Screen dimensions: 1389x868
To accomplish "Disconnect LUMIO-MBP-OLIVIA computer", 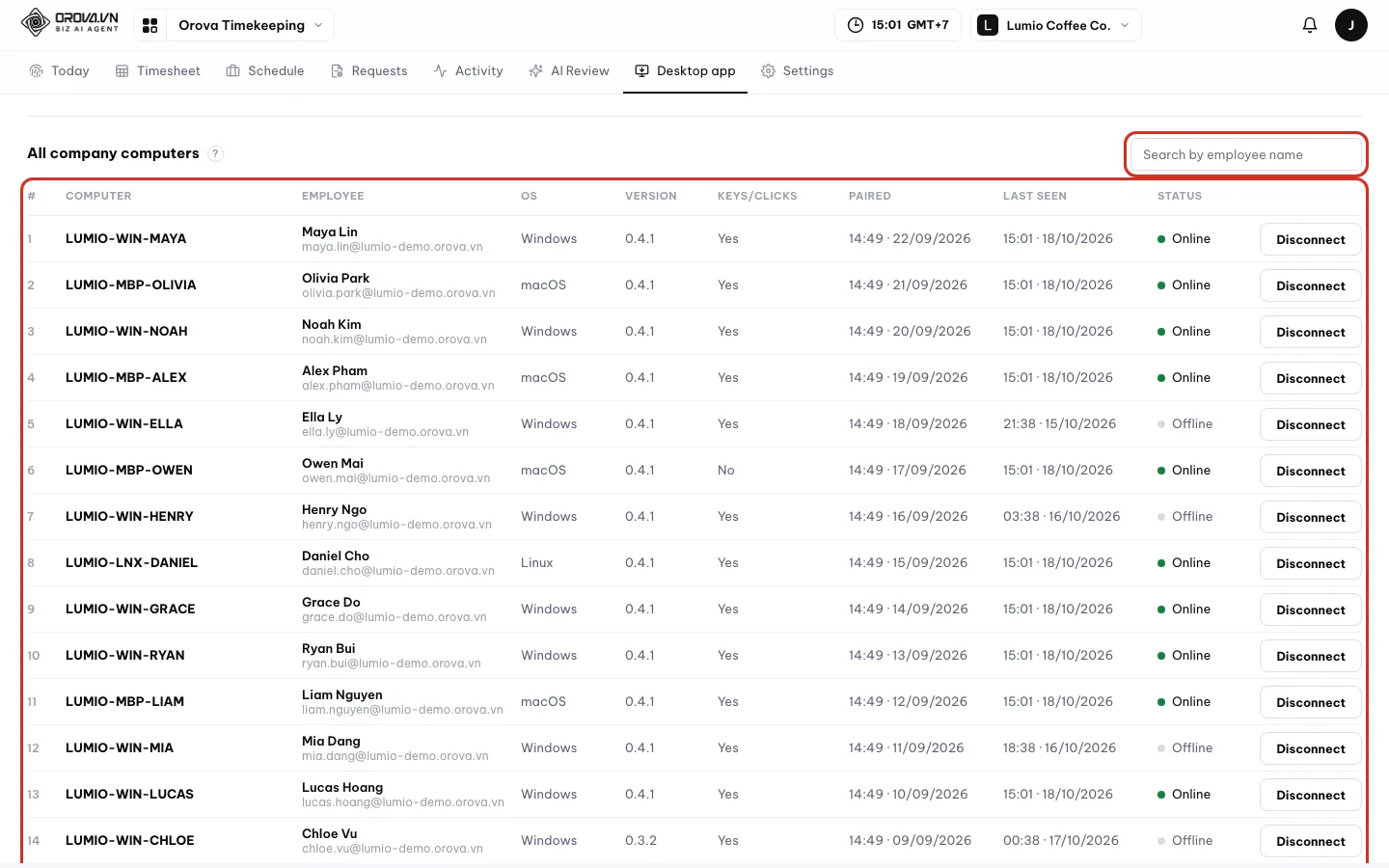I will coord(1310,285).
